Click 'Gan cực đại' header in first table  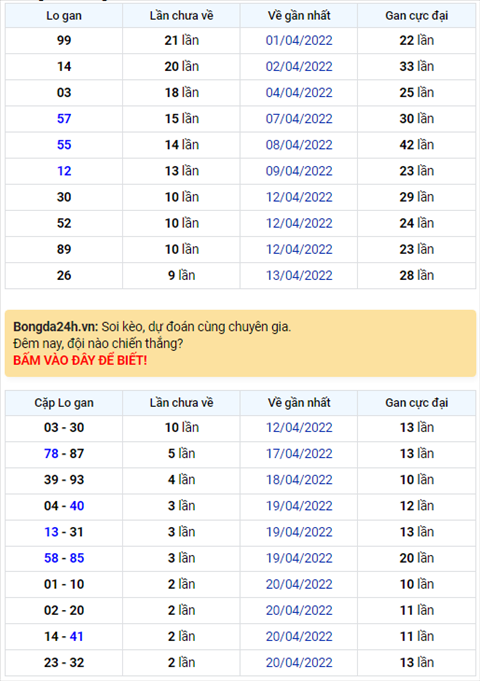[x=417, y=16]
